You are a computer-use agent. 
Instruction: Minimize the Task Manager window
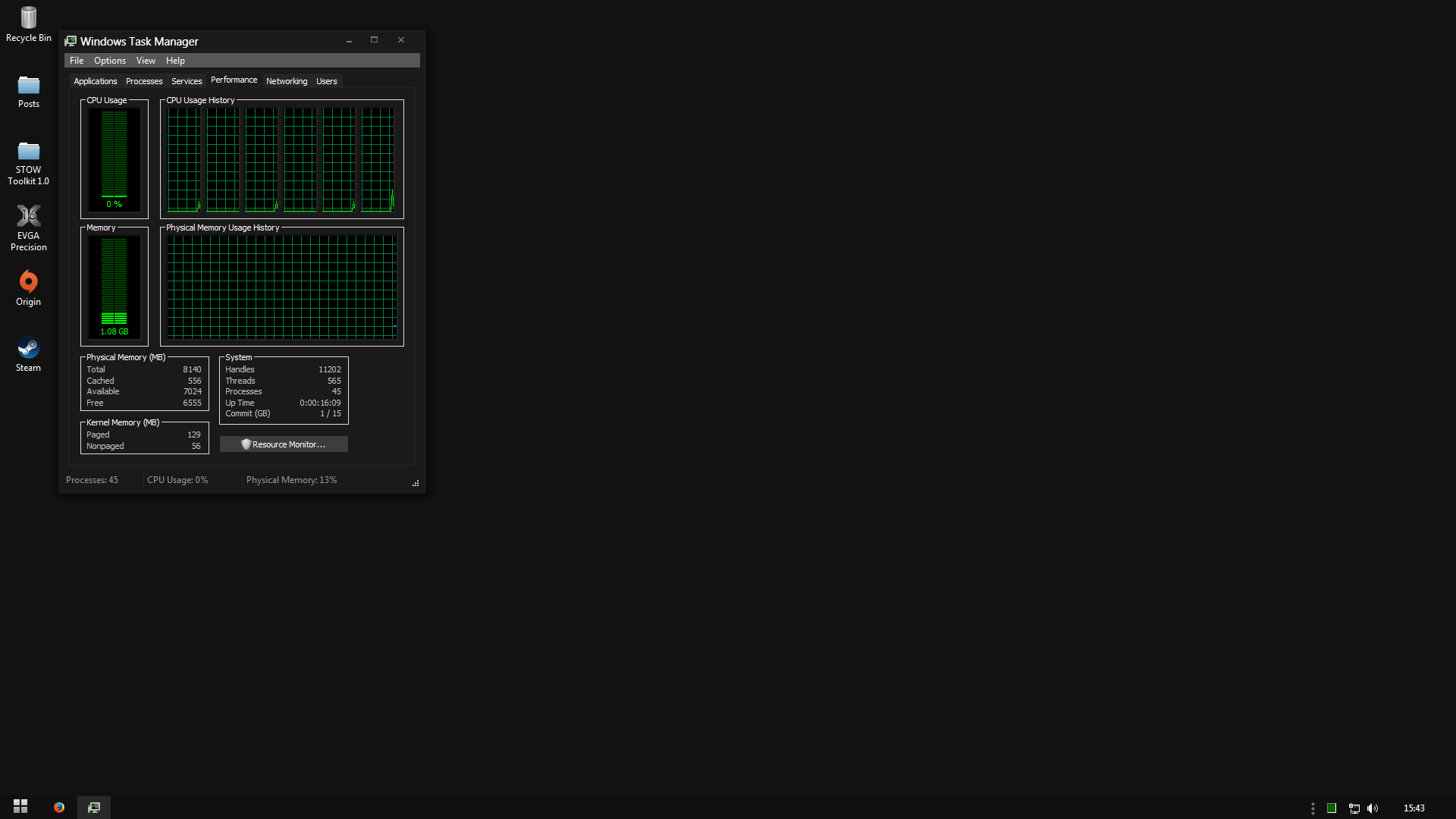click(349, 40)
